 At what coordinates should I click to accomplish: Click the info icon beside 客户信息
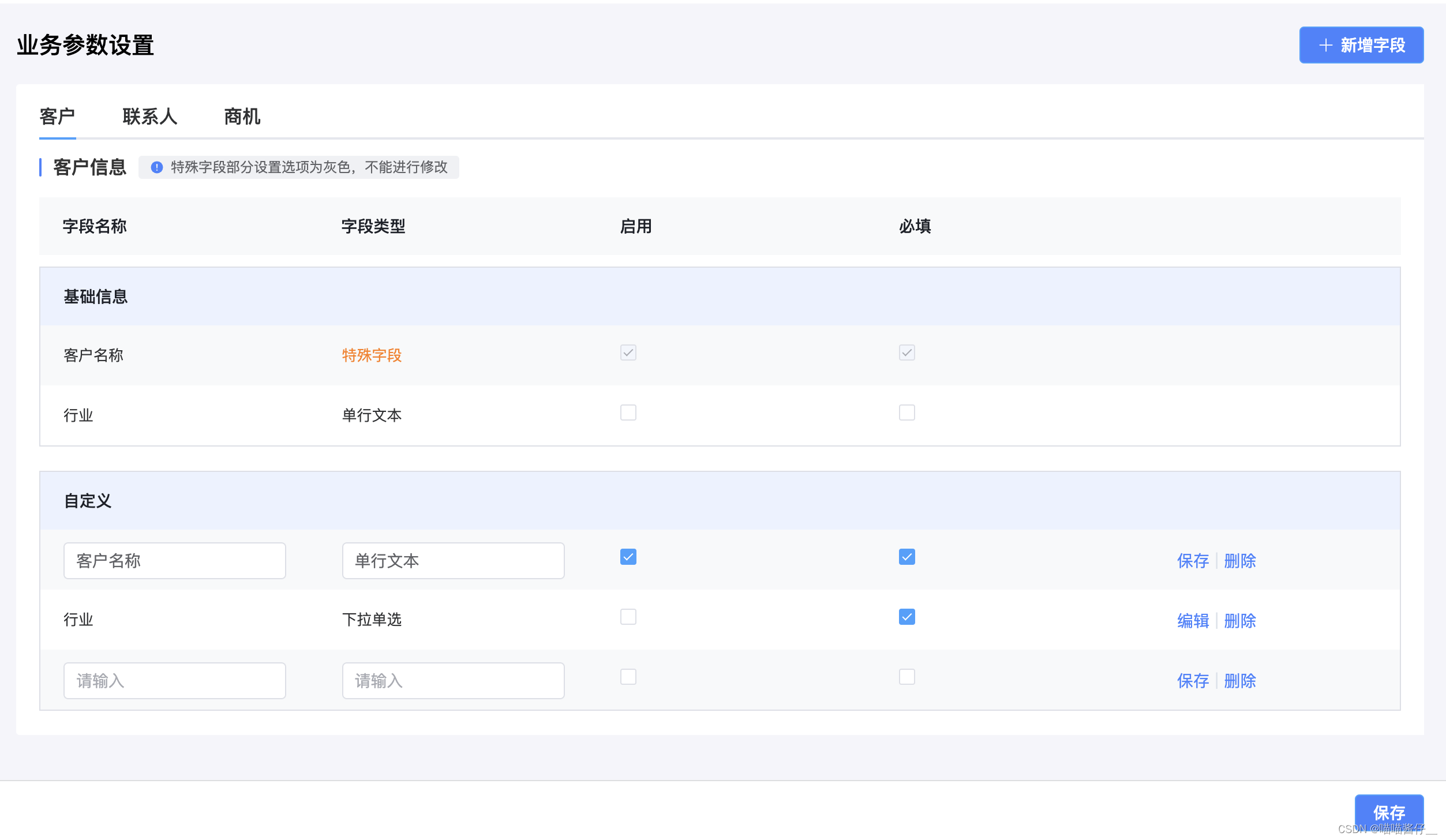(155, 167)
